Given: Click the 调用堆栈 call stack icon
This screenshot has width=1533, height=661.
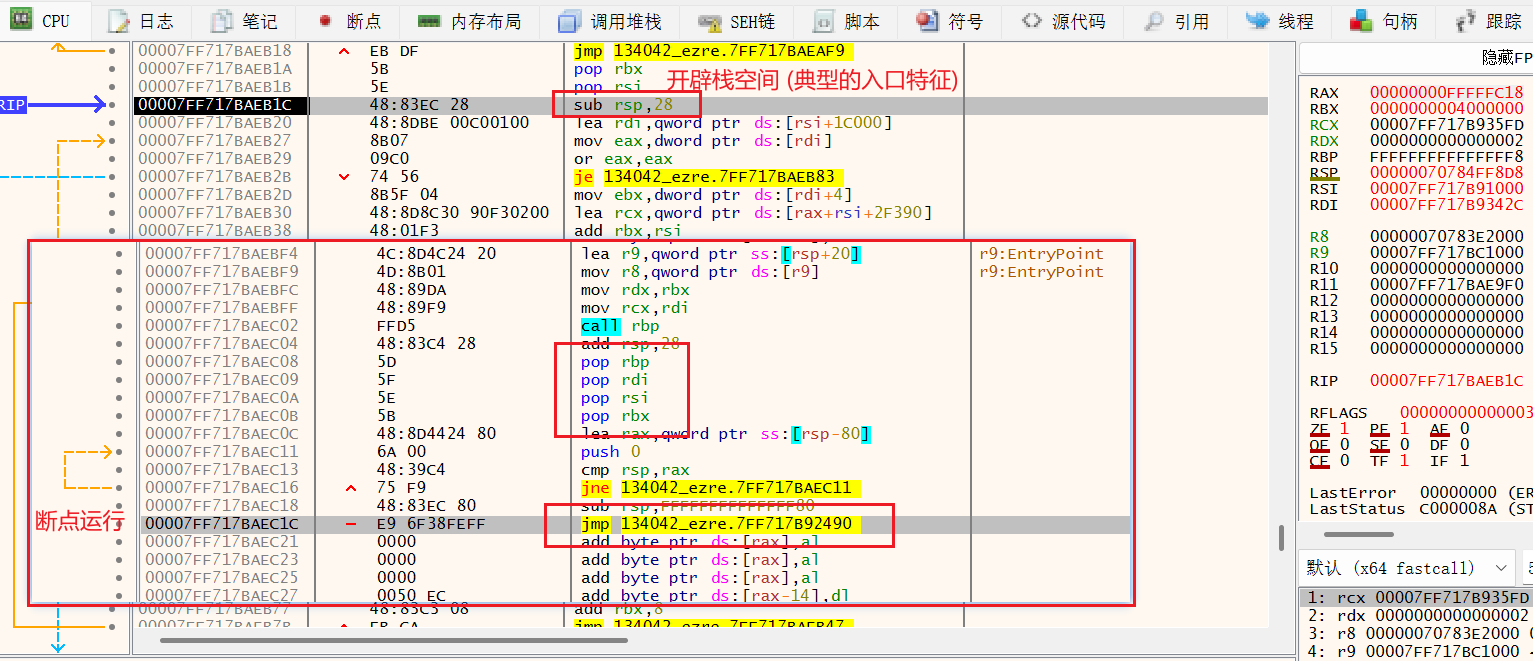Looking at the screenshot, I should (568, 21).
